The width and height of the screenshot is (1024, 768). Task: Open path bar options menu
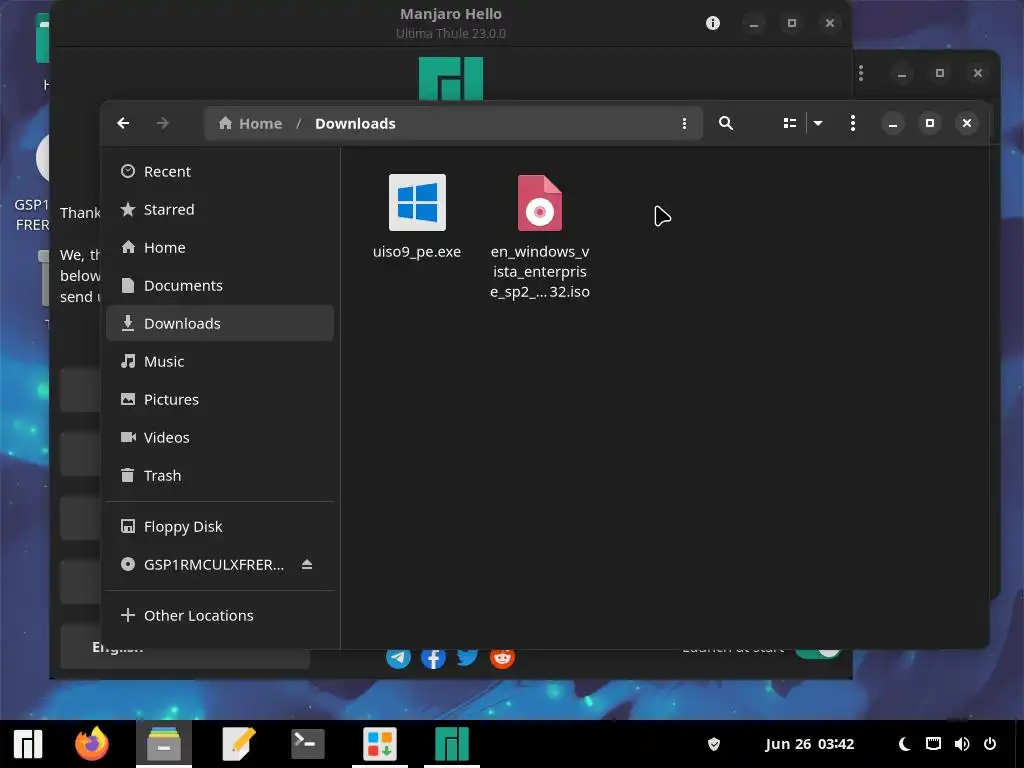(x=684, y=123)
